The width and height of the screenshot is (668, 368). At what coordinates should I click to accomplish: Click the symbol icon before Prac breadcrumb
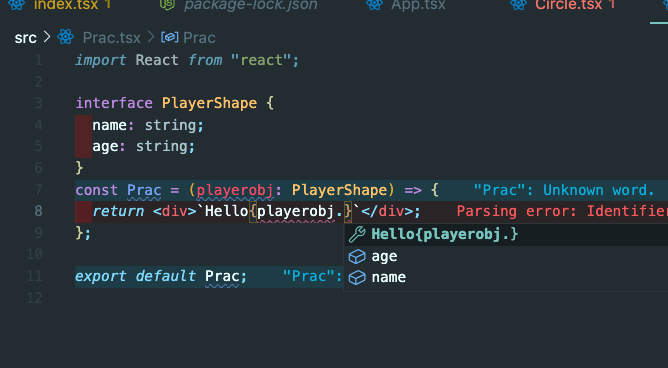[169, 37]
